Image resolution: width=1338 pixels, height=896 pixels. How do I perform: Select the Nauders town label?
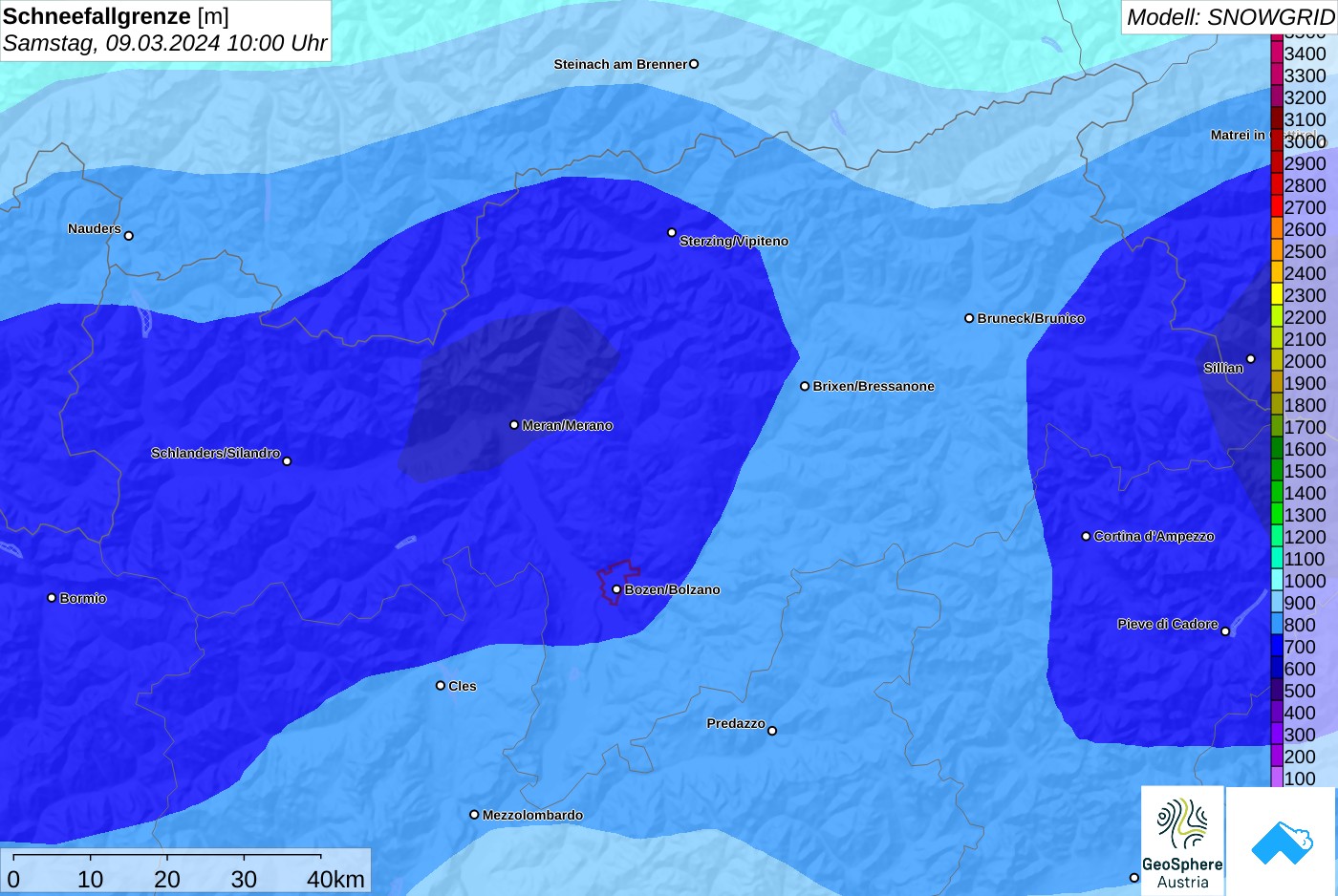pyautogui.click(x=95, y=228)
